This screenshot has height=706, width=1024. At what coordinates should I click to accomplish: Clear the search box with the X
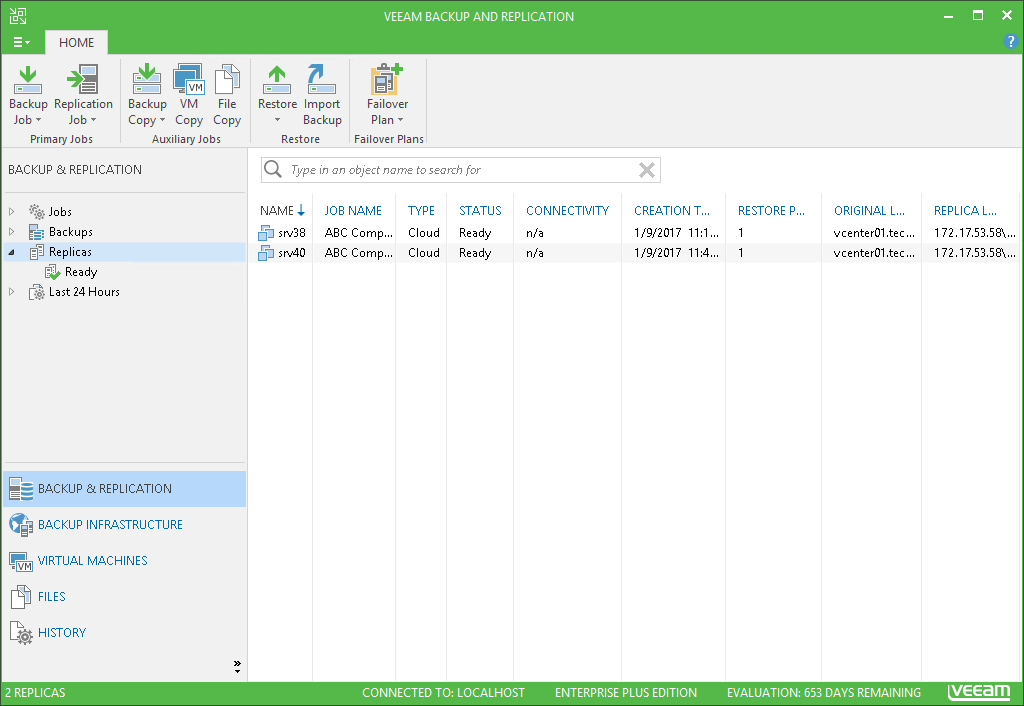click(647, 170)
